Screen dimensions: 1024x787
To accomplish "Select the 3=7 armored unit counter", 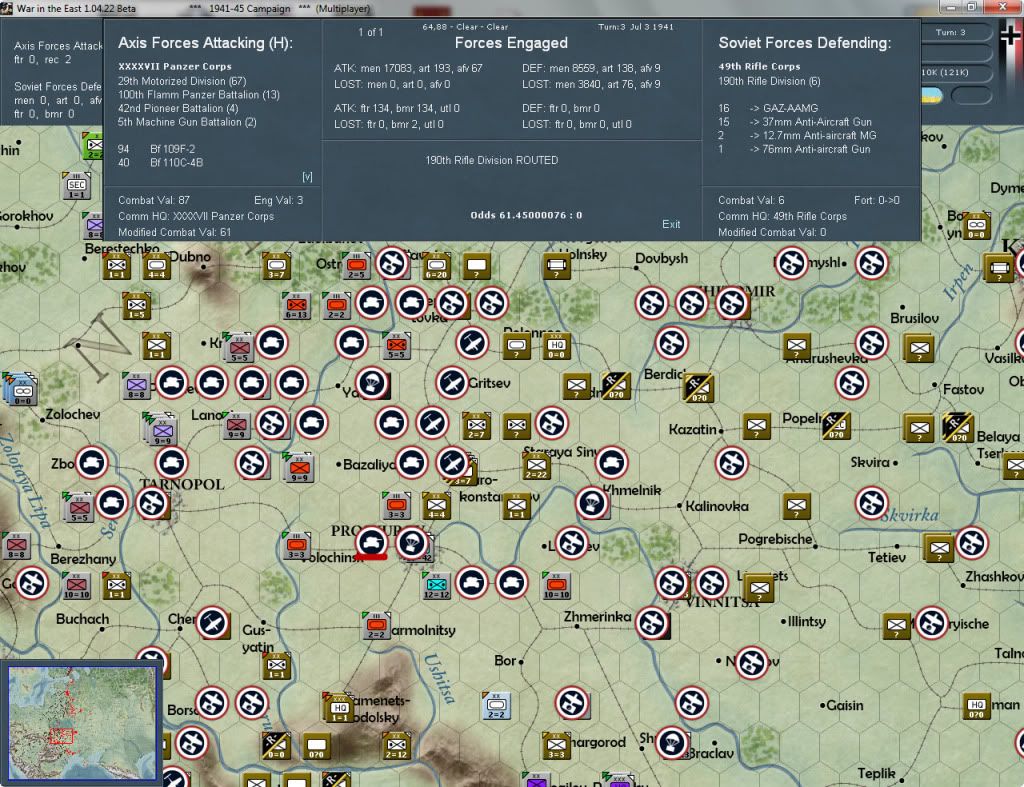I will [276, 266].
